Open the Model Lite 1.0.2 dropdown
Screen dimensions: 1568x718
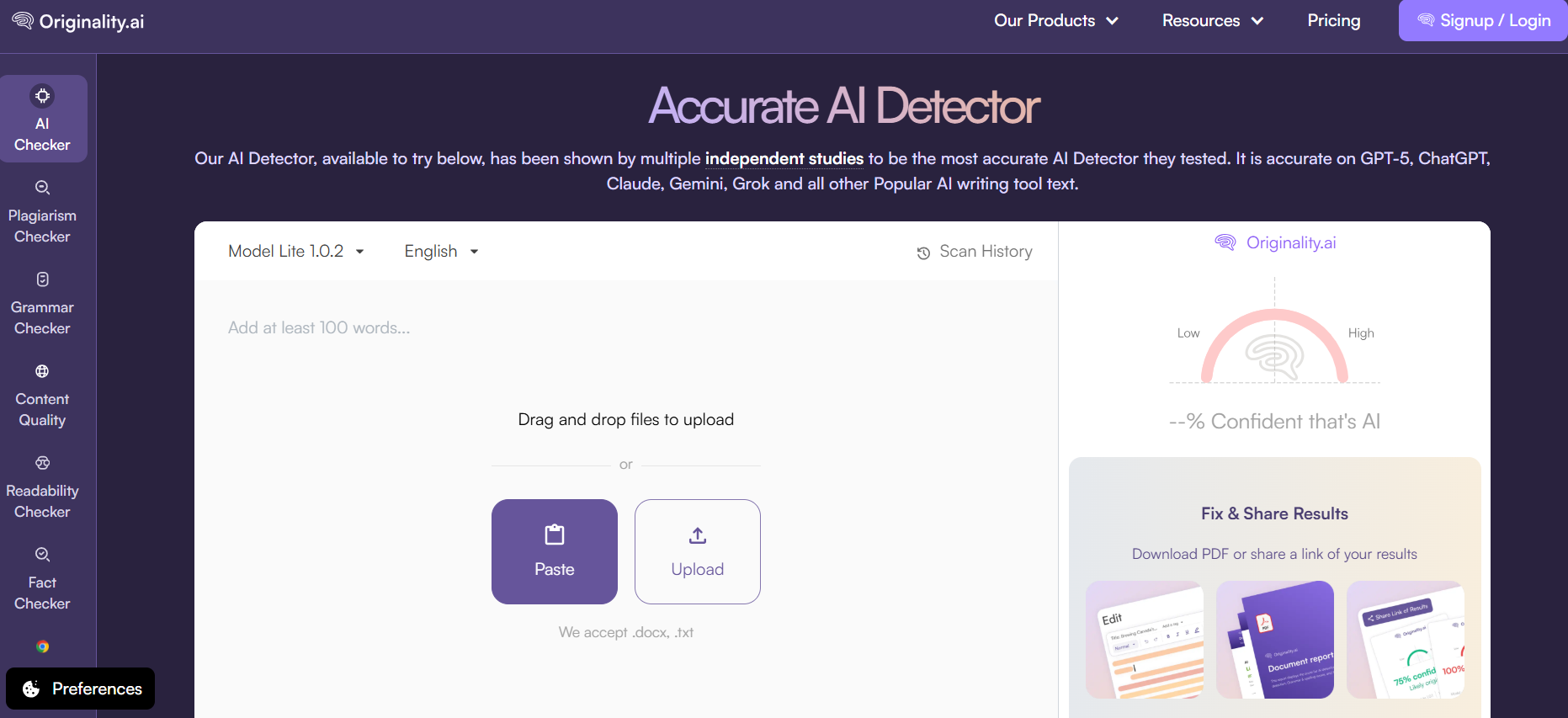(x=296, y=251)
